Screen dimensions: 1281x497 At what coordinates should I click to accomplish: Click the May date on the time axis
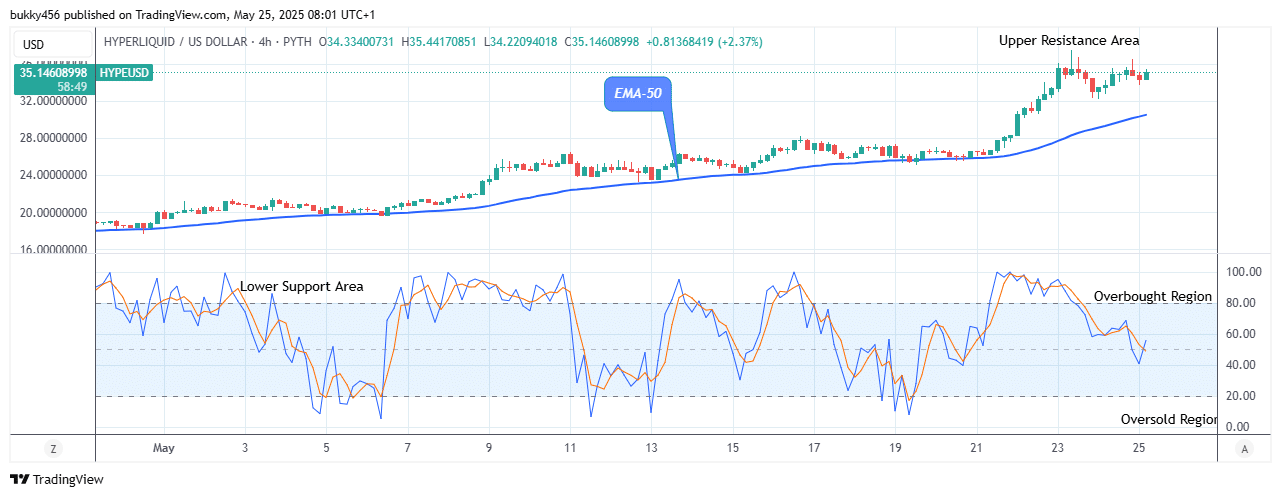pos(163,448)
